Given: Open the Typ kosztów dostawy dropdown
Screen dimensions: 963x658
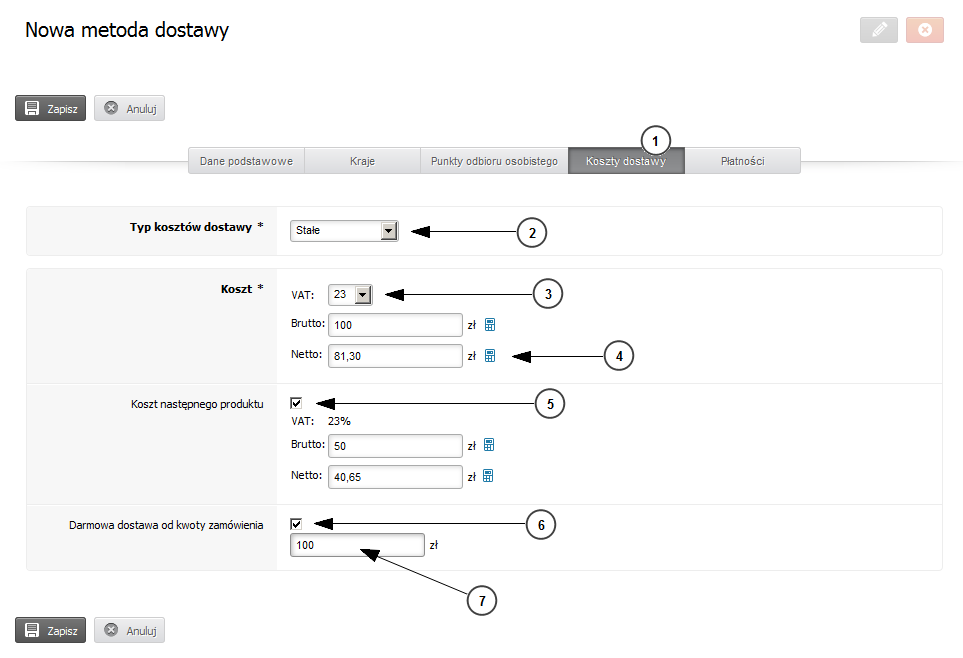Looking at the screenshot, I should pyautogui.click(x=344, y=230).
